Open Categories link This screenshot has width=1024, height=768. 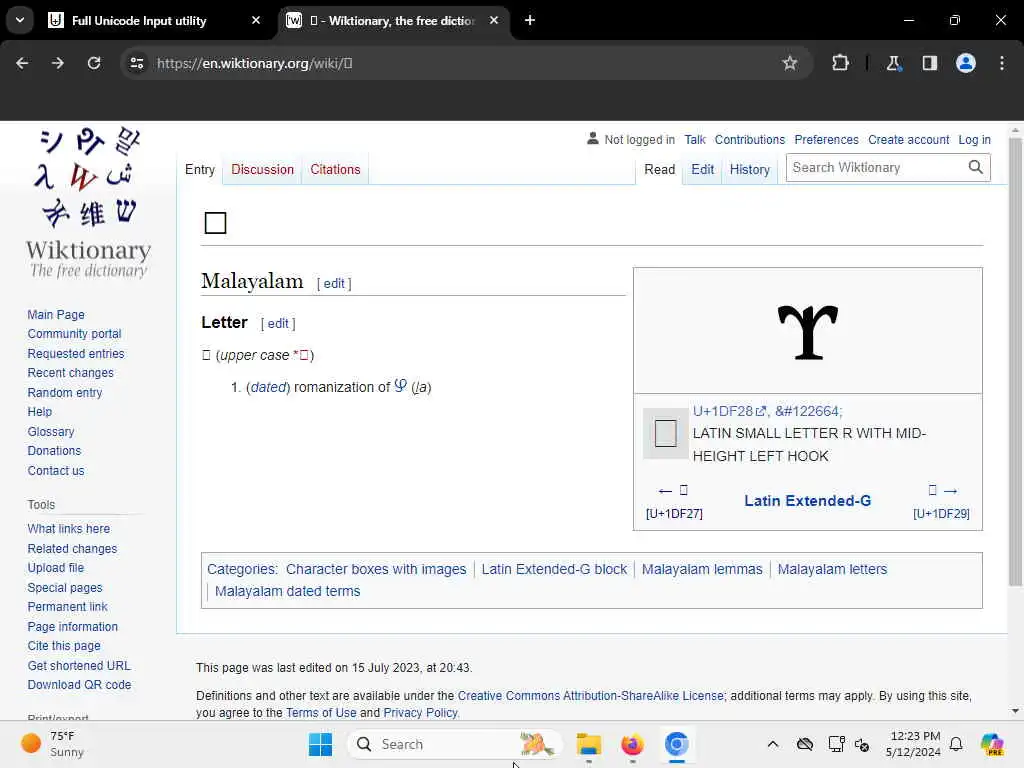(241, 569)
